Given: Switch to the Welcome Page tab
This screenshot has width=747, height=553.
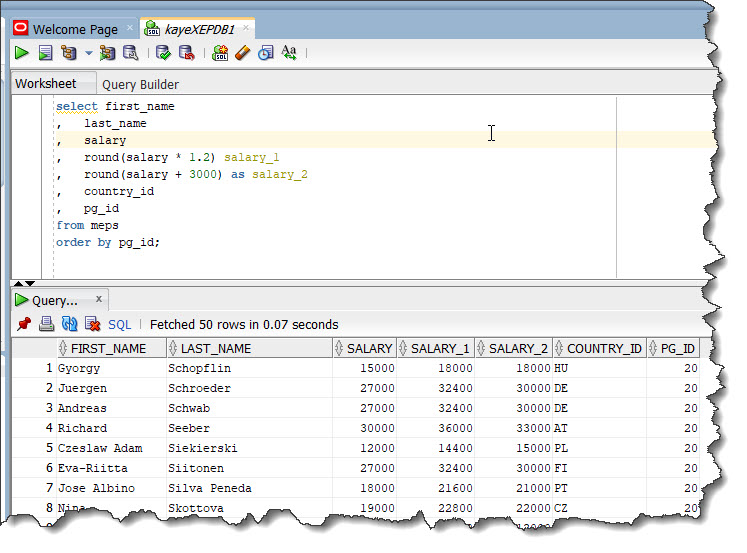Looking at the screenshot, I should (75, 30).
